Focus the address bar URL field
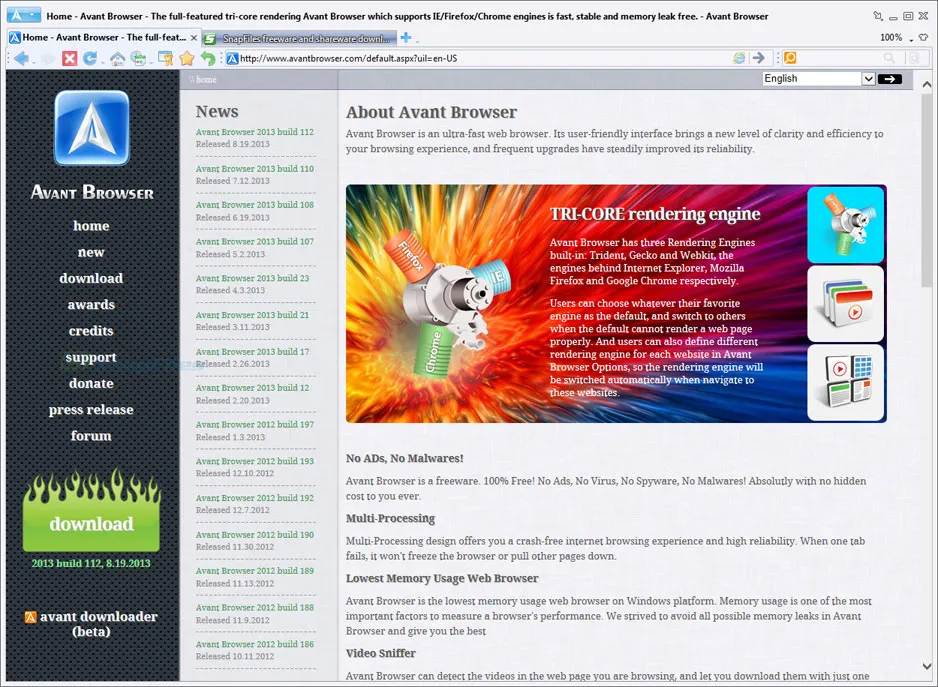This screenshot has height=687, width=938. point(485,58)
